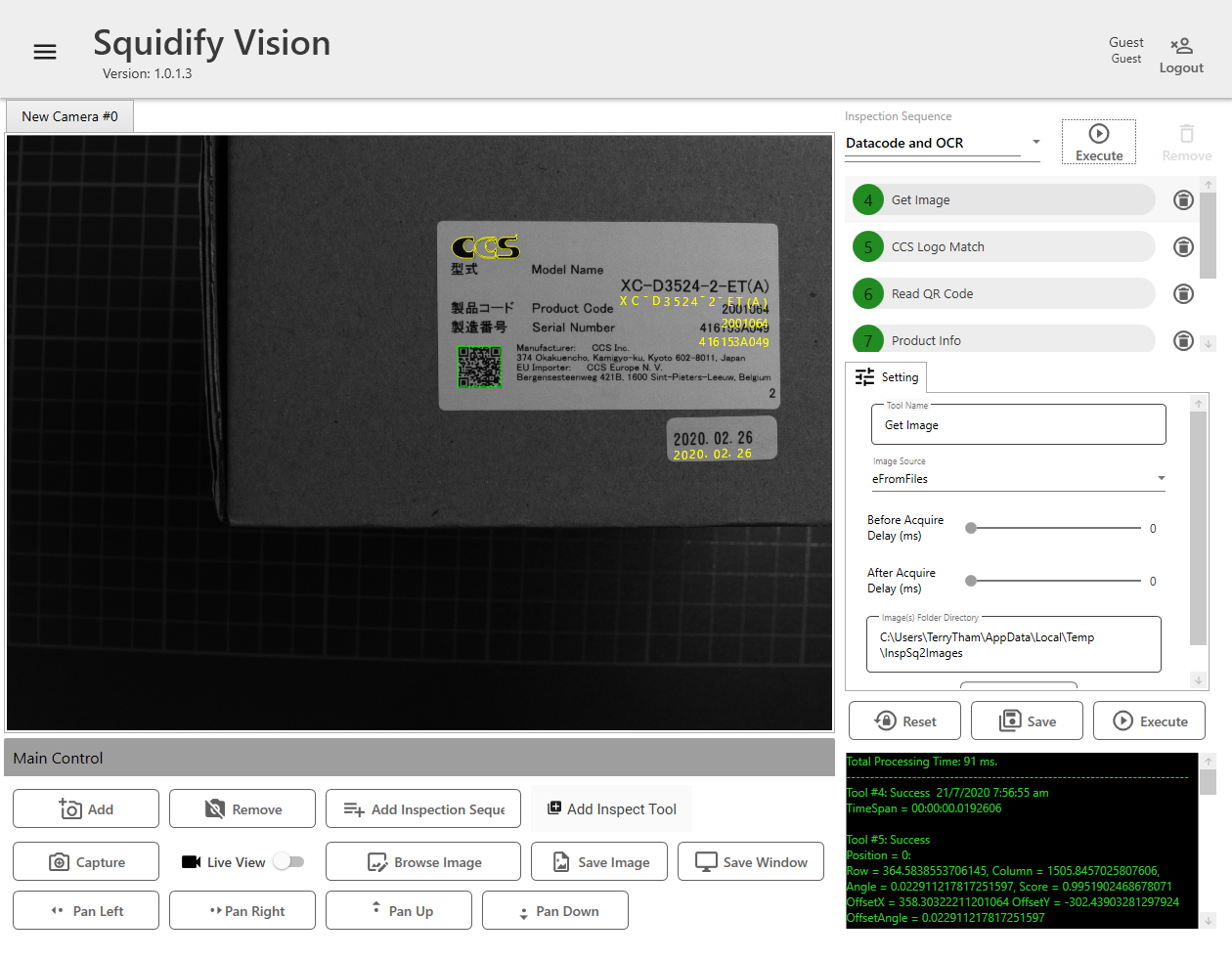This screenshot has width=1232, height=960.
Task: Click the Save Image button
Action: click(599, 862)
